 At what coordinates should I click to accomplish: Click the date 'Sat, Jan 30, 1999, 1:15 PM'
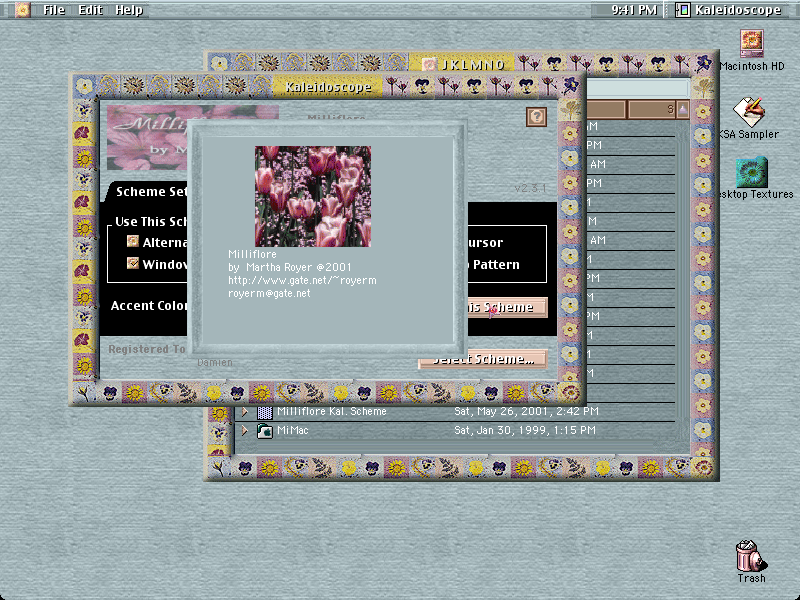point(524,430)
